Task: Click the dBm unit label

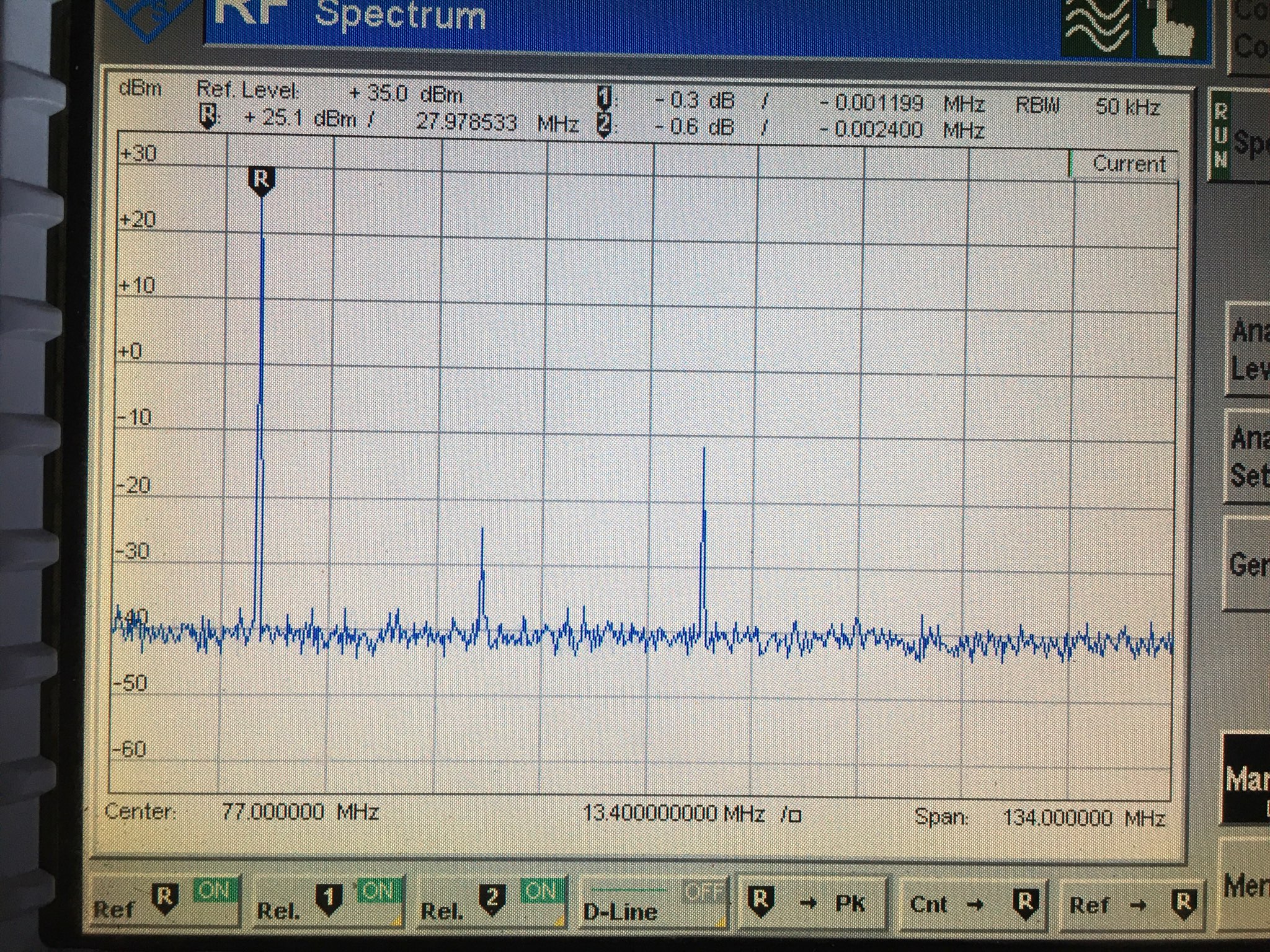Action: [x=140, y=89]
